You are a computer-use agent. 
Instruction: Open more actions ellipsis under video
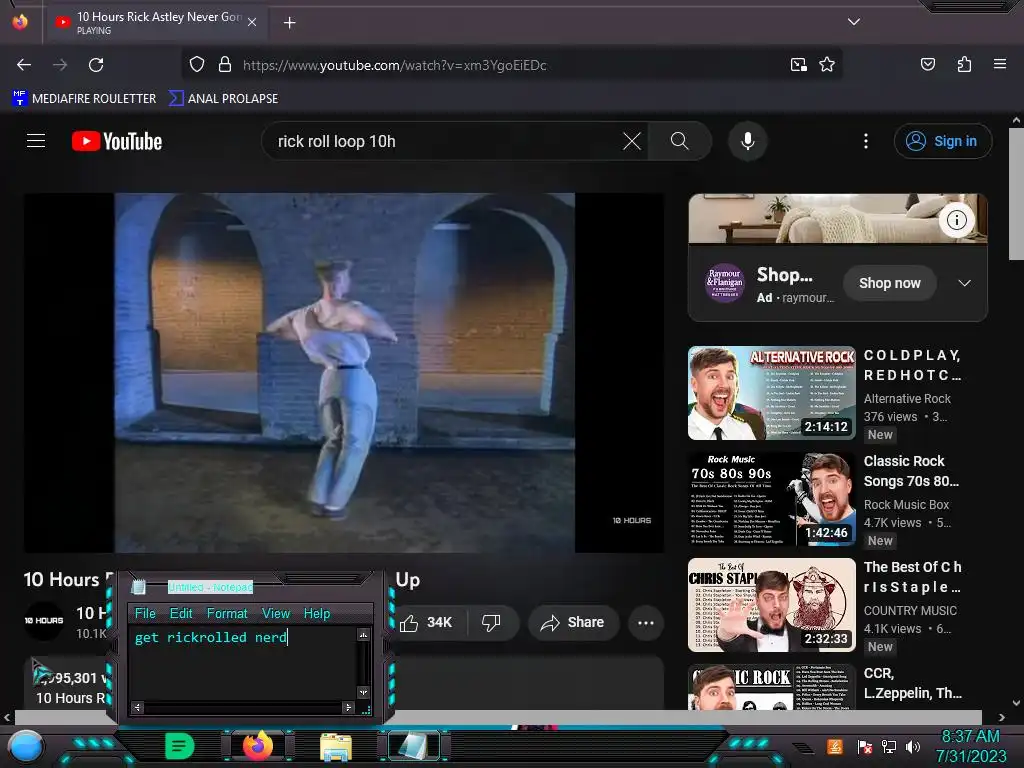[x=646, y=622]
